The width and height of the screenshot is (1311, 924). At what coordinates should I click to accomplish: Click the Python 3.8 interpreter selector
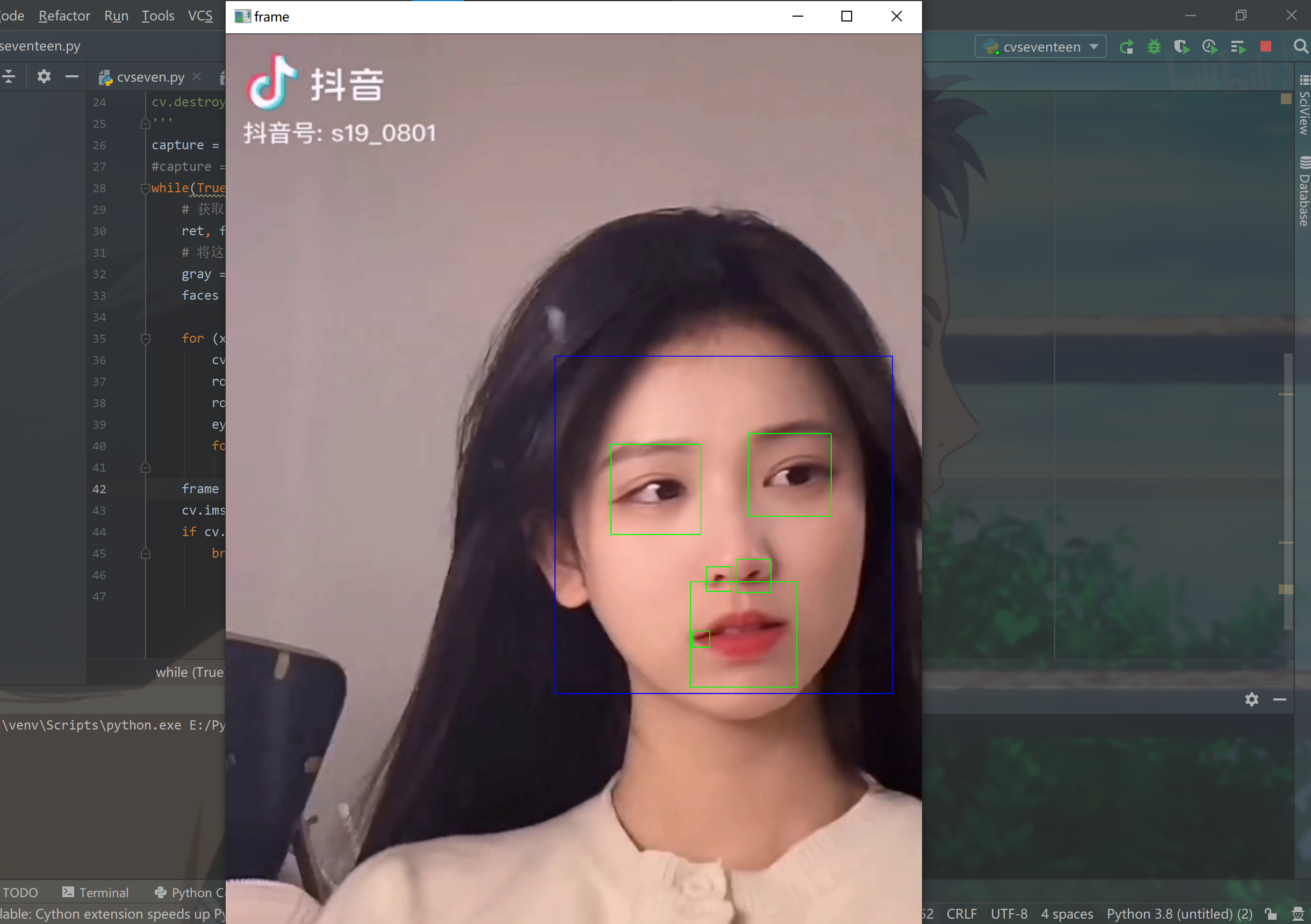(x=1179, y=914)
